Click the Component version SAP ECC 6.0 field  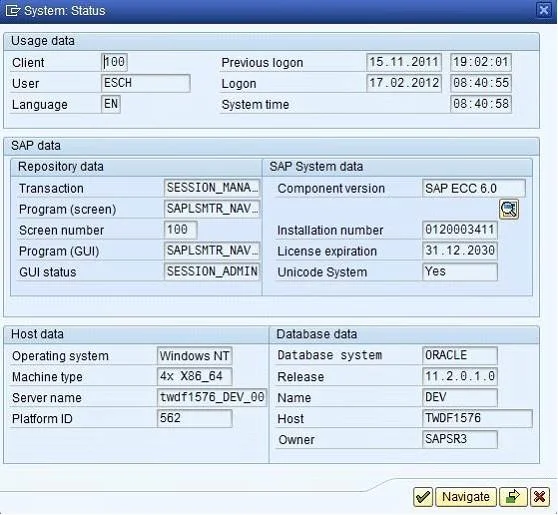click(474, 188)
